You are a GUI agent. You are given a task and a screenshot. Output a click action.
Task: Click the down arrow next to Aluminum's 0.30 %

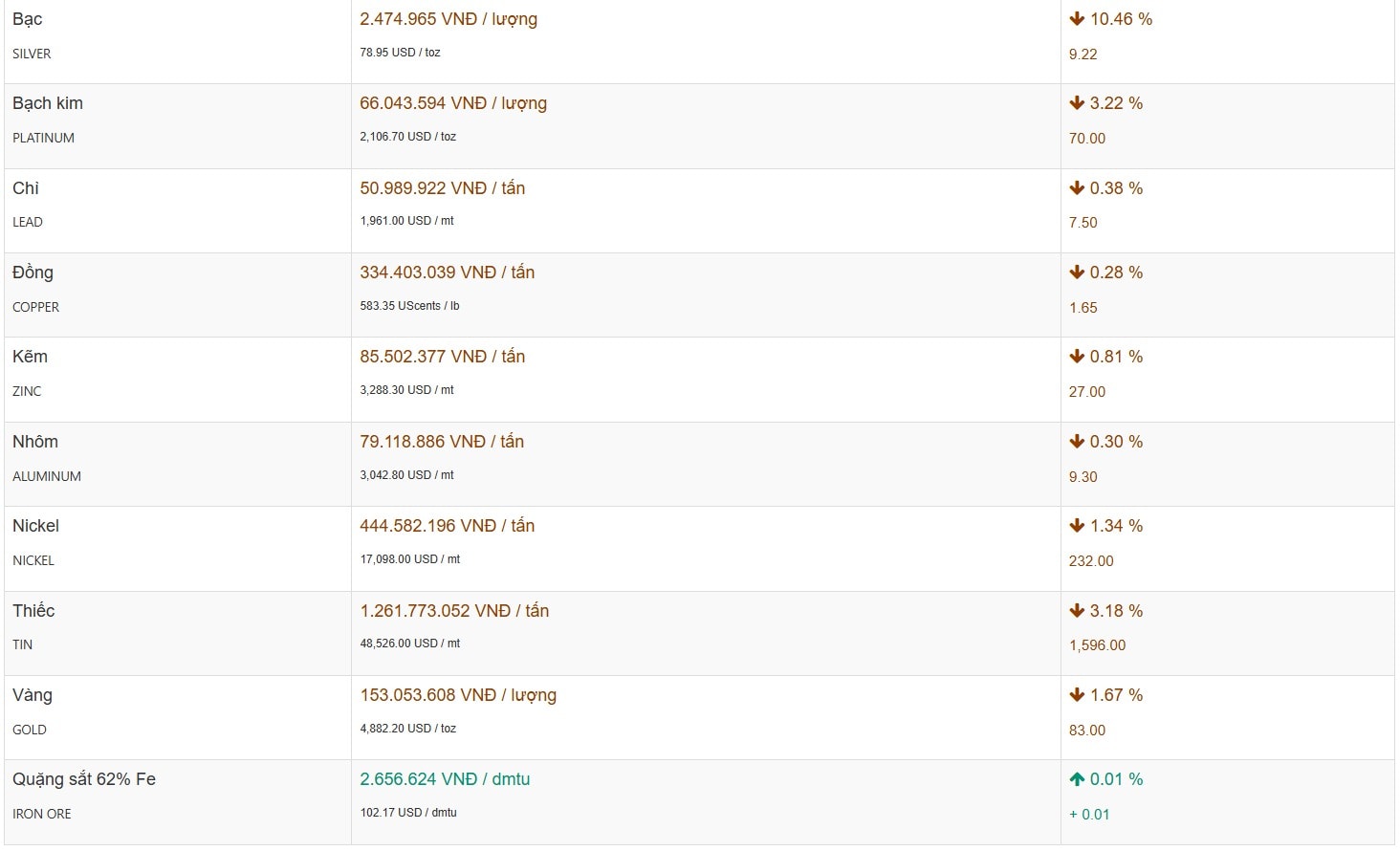click(x=1077, y=442)
